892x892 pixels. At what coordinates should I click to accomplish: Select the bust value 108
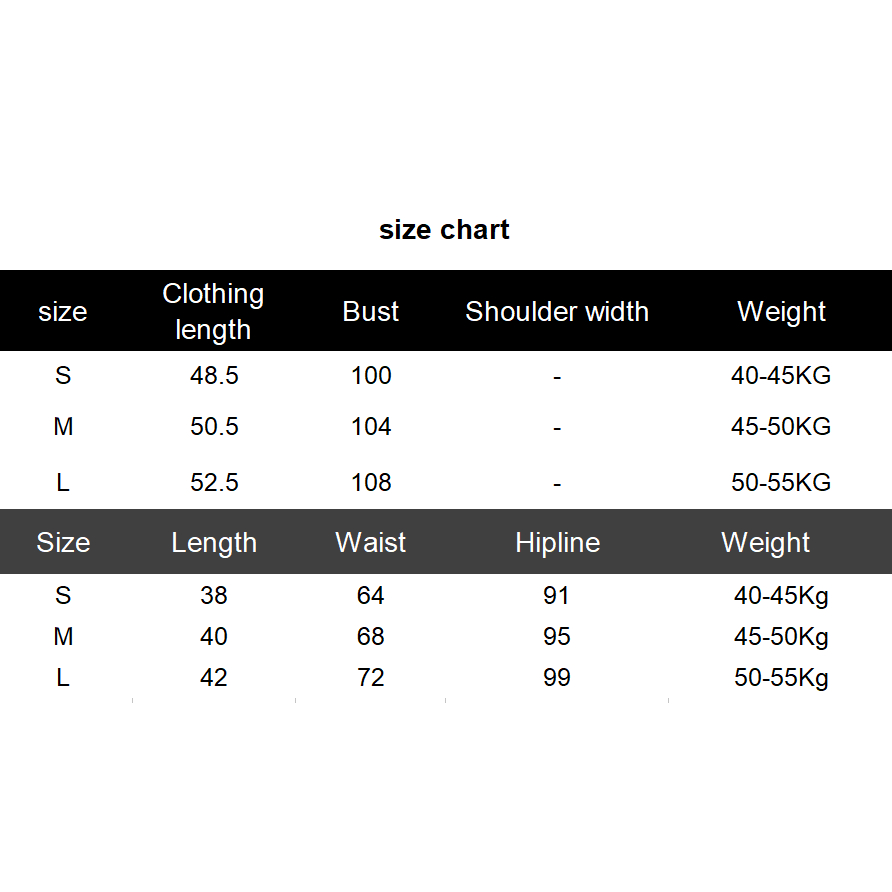371,482
